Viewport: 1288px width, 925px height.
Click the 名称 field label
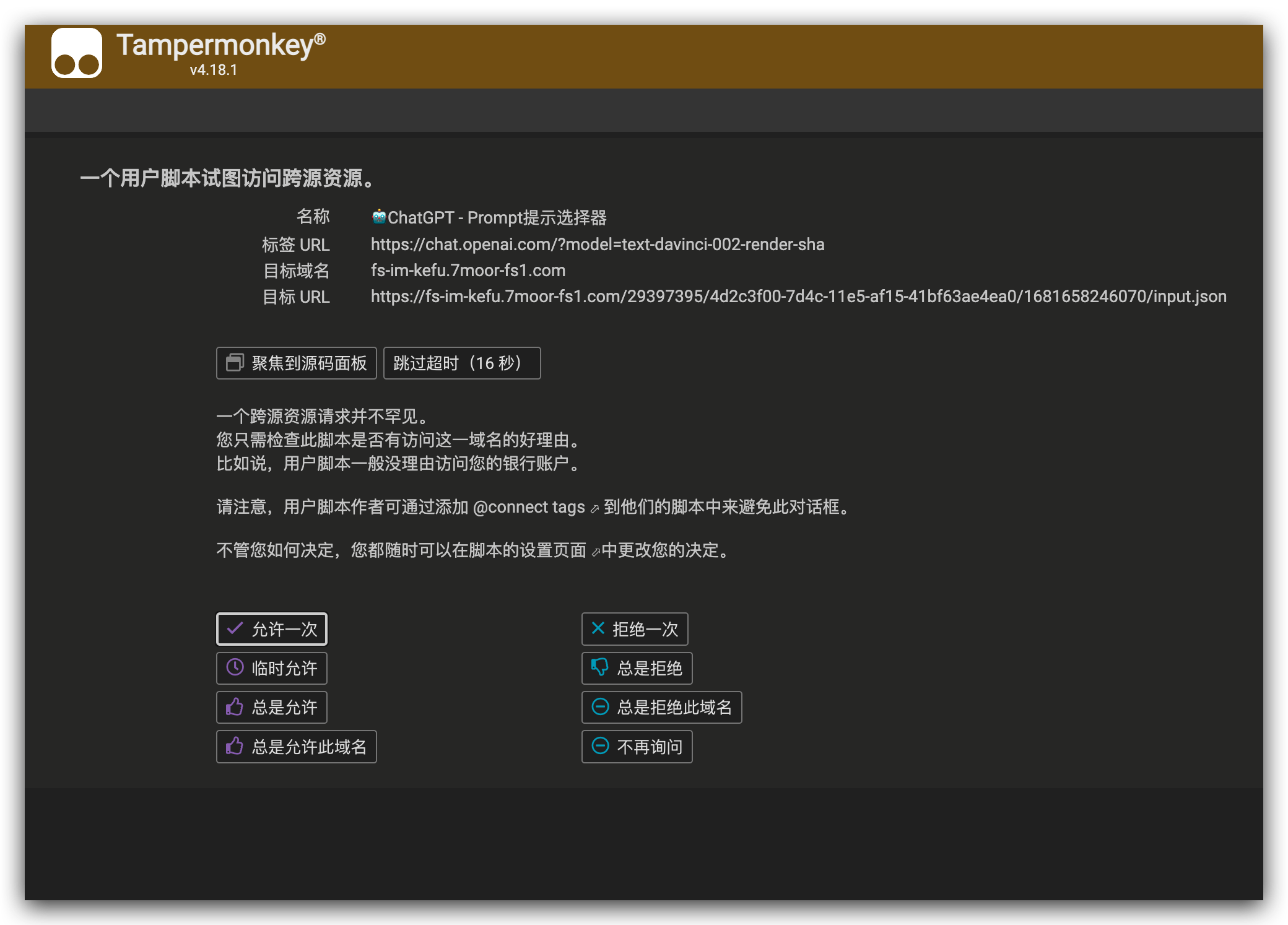pyautogui.click(x=313, y=217)
